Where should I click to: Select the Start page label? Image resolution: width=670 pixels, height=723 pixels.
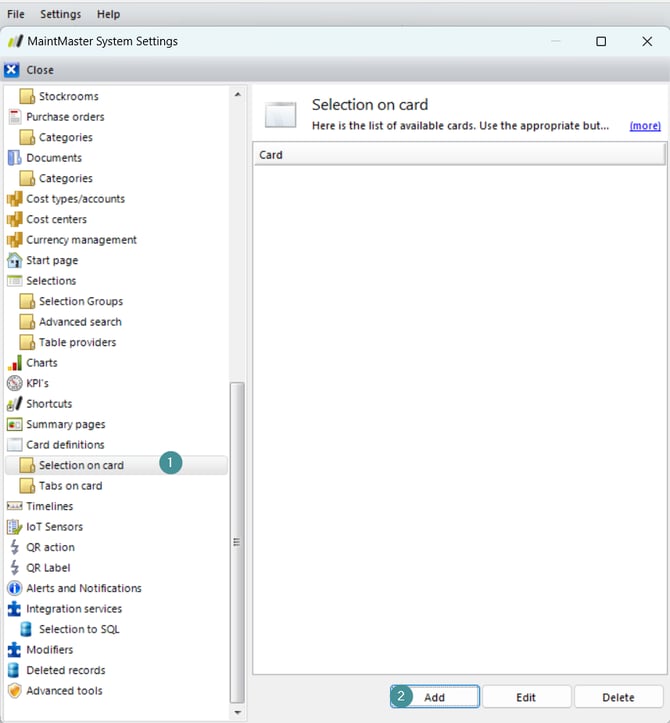point(52,260)
